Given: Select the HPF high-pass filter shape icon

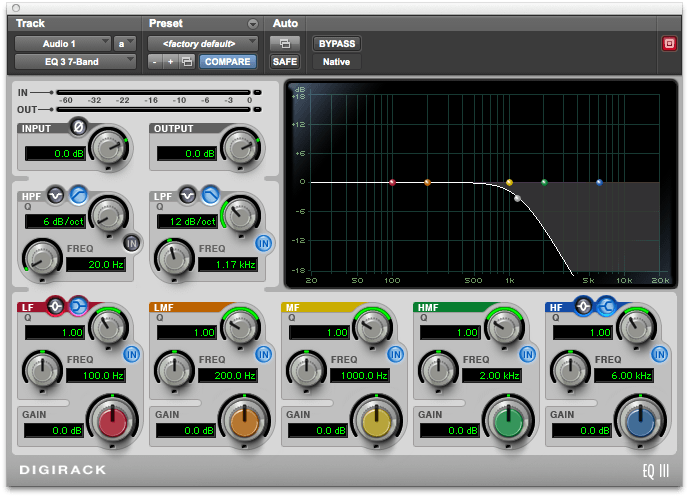Looking at the screenshot, I should 77,194.
